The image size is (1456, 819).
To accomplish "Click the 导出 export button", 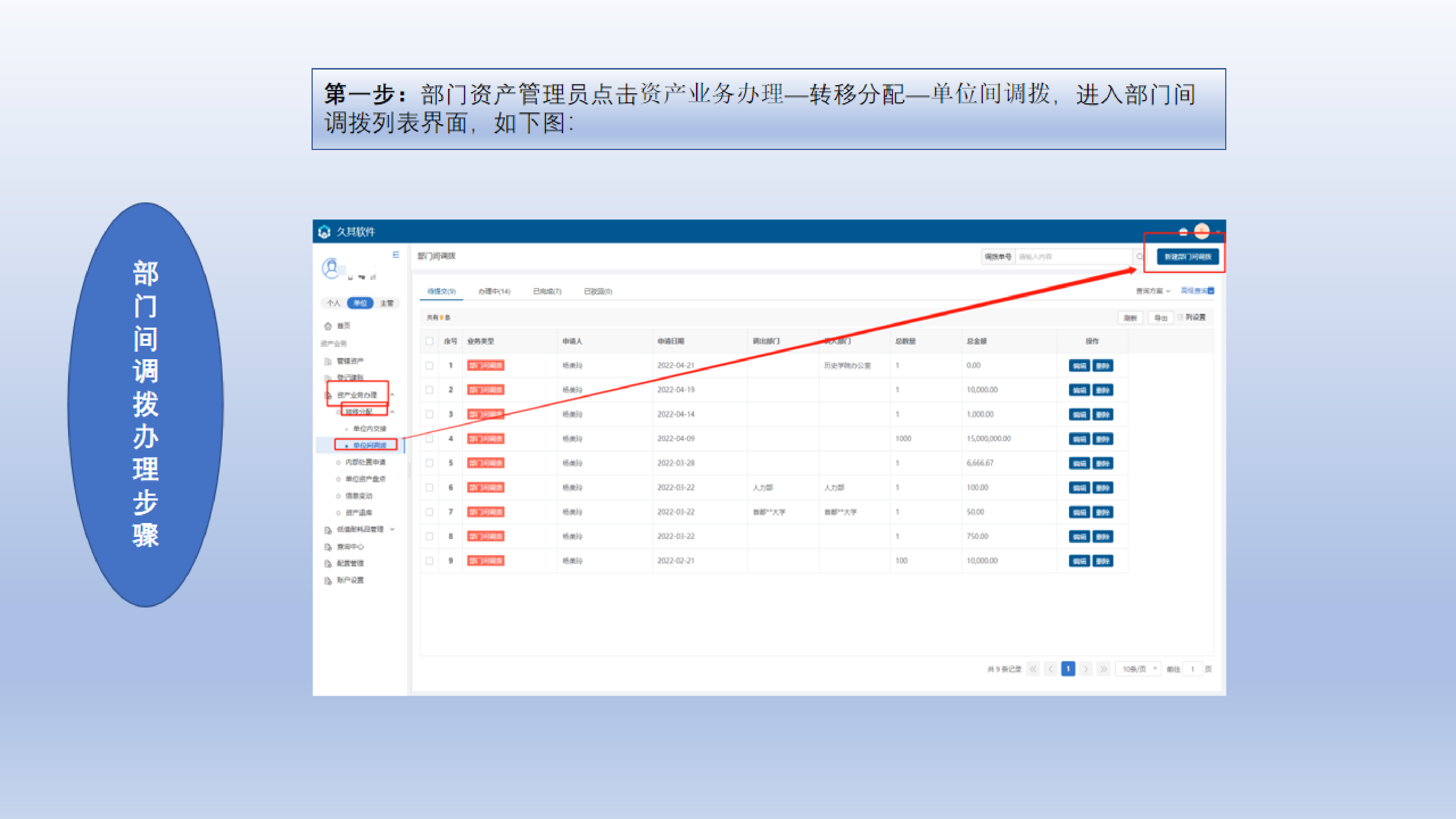I will (1160, 318).
